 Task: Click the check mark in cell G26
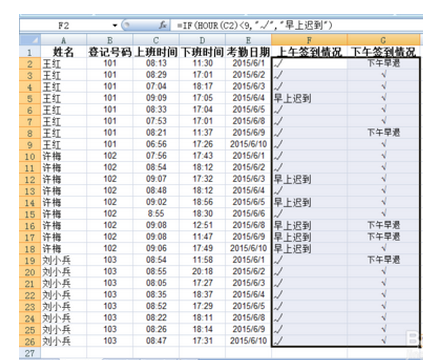coord(384,341)
